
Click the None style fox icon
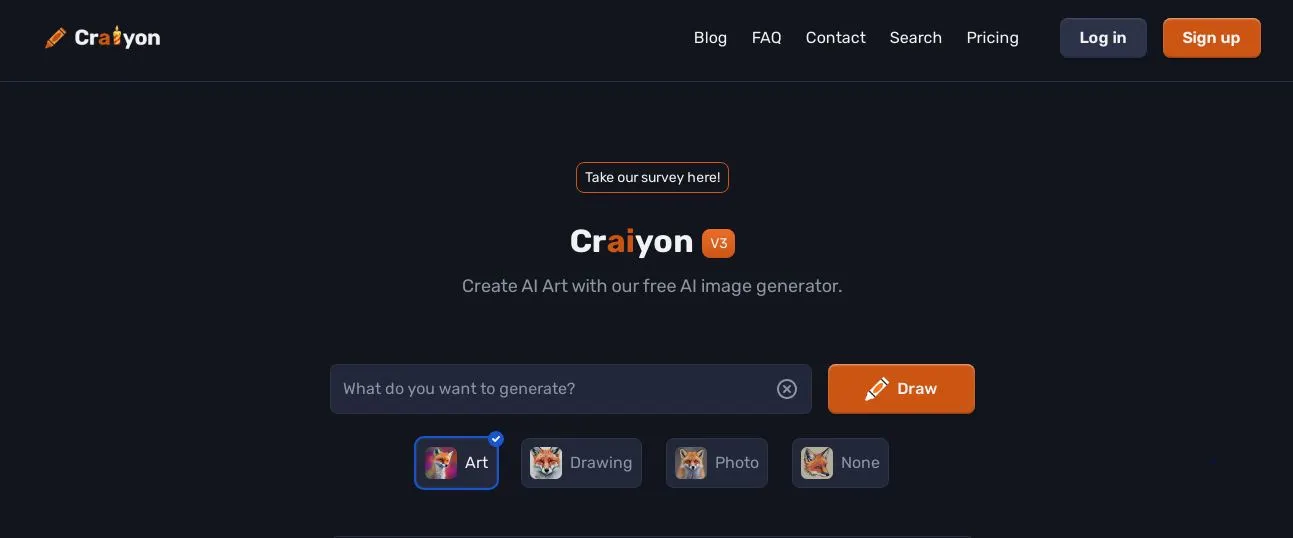tap(817, 463)
